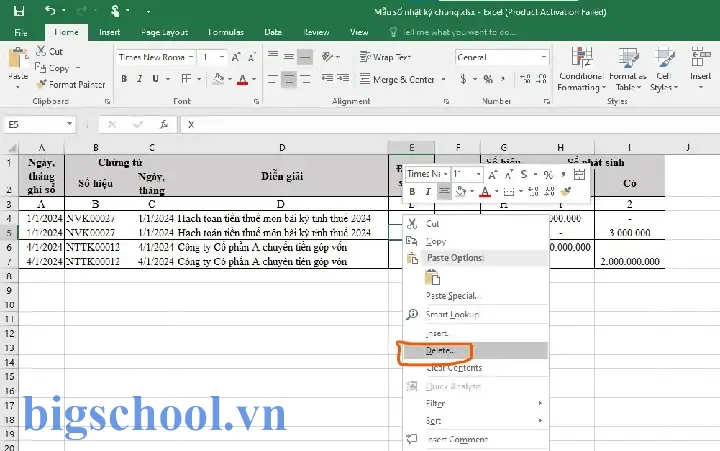The width and height of the screenshot is (720, 451).
Task: Click Bold in the mini toolbar
Action: (x=412, y=192)
